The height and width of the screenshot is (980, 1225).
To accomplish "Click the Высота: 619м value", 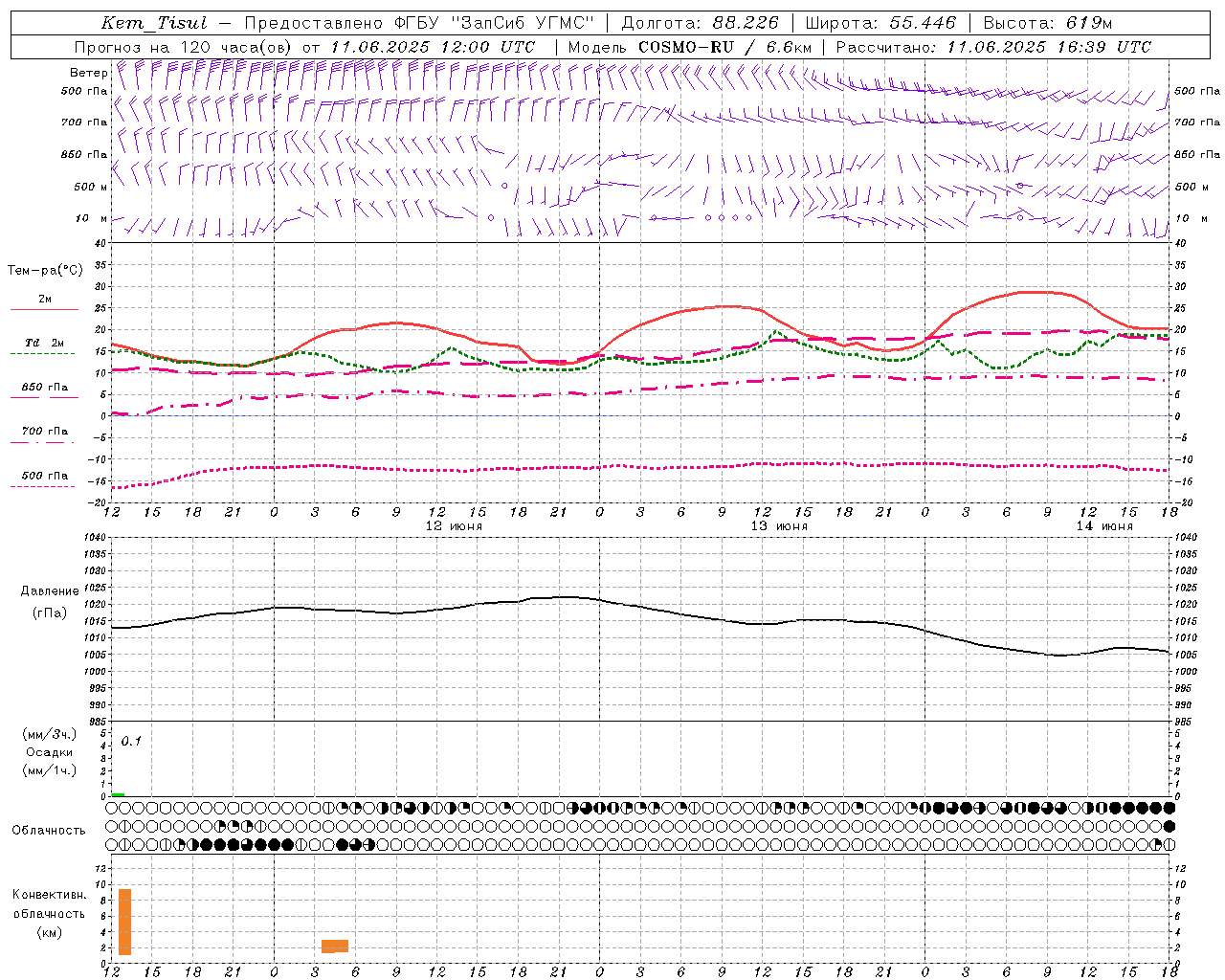I will [x=1047, y=23].
